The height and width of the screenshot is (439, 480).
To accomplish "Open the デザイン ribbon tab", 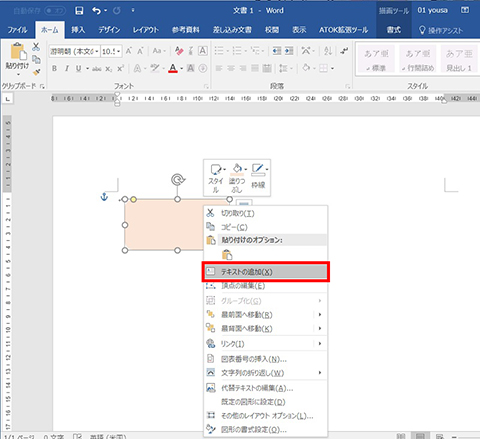I will coord(109,30).
